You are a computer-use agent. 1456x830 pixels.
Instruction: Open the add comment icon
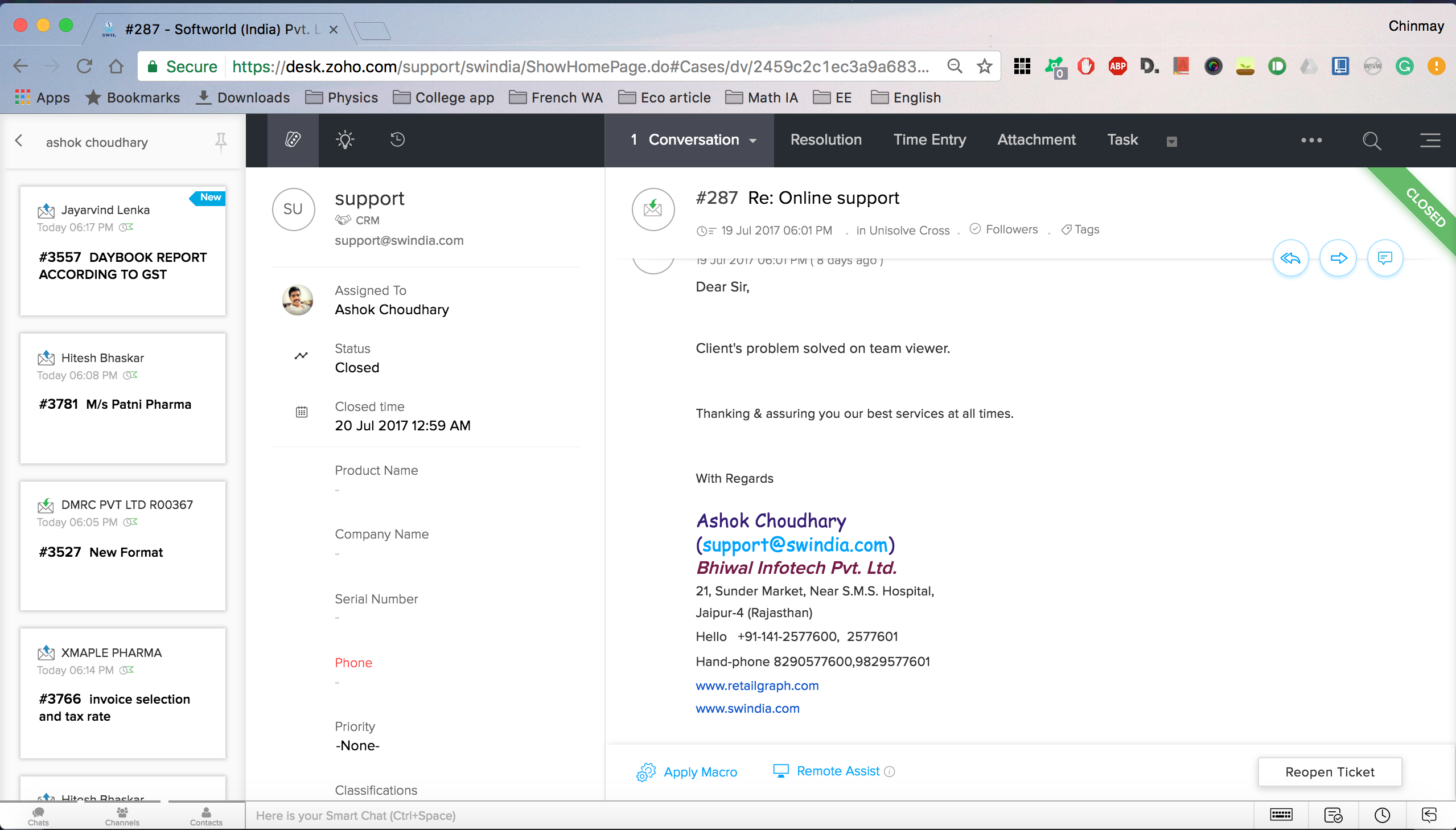[1385, 258]
